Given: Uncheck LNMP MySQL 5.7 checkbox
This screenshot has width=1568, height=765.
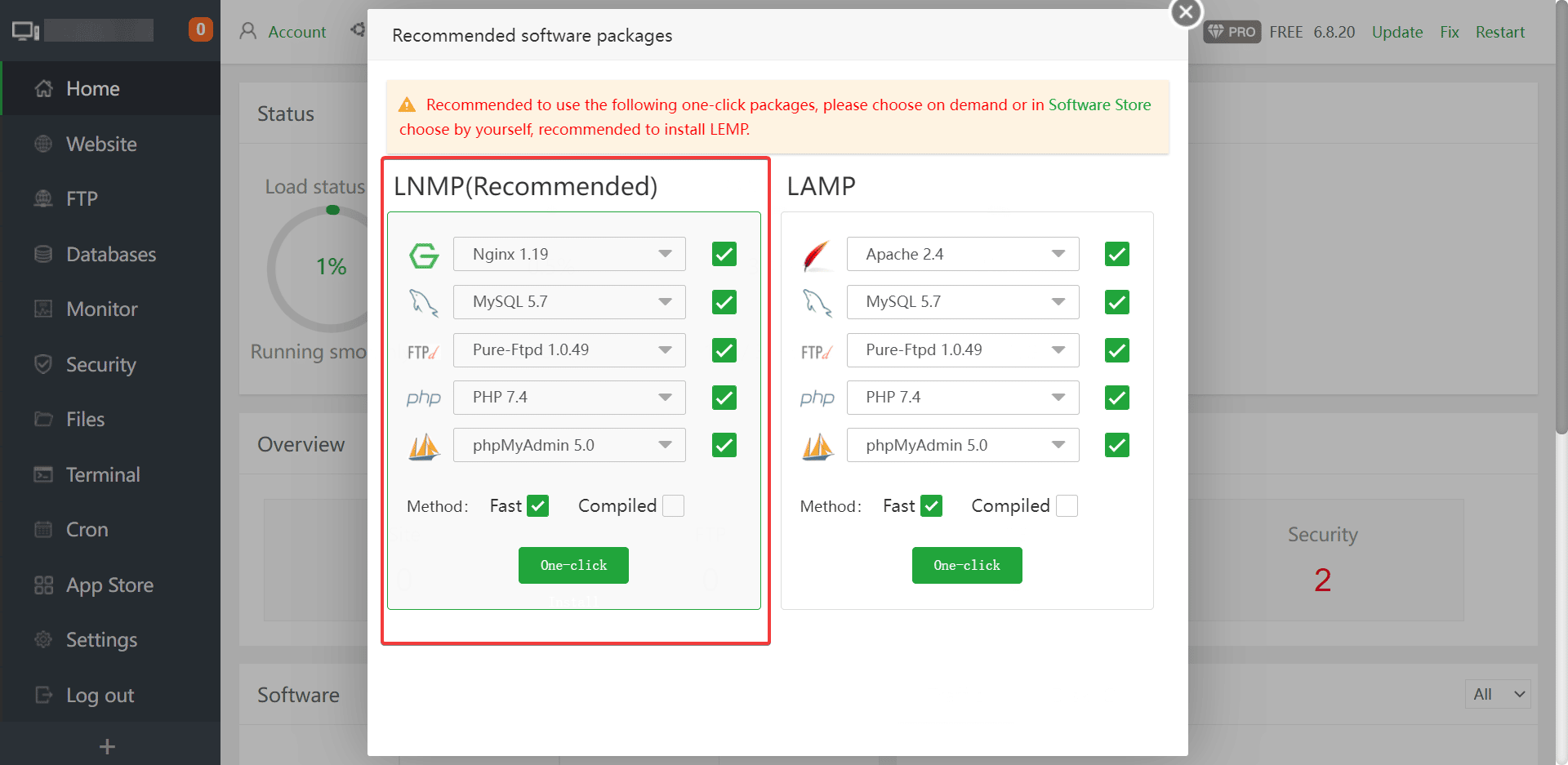Looking at the screenshot, I should [724, 302].
